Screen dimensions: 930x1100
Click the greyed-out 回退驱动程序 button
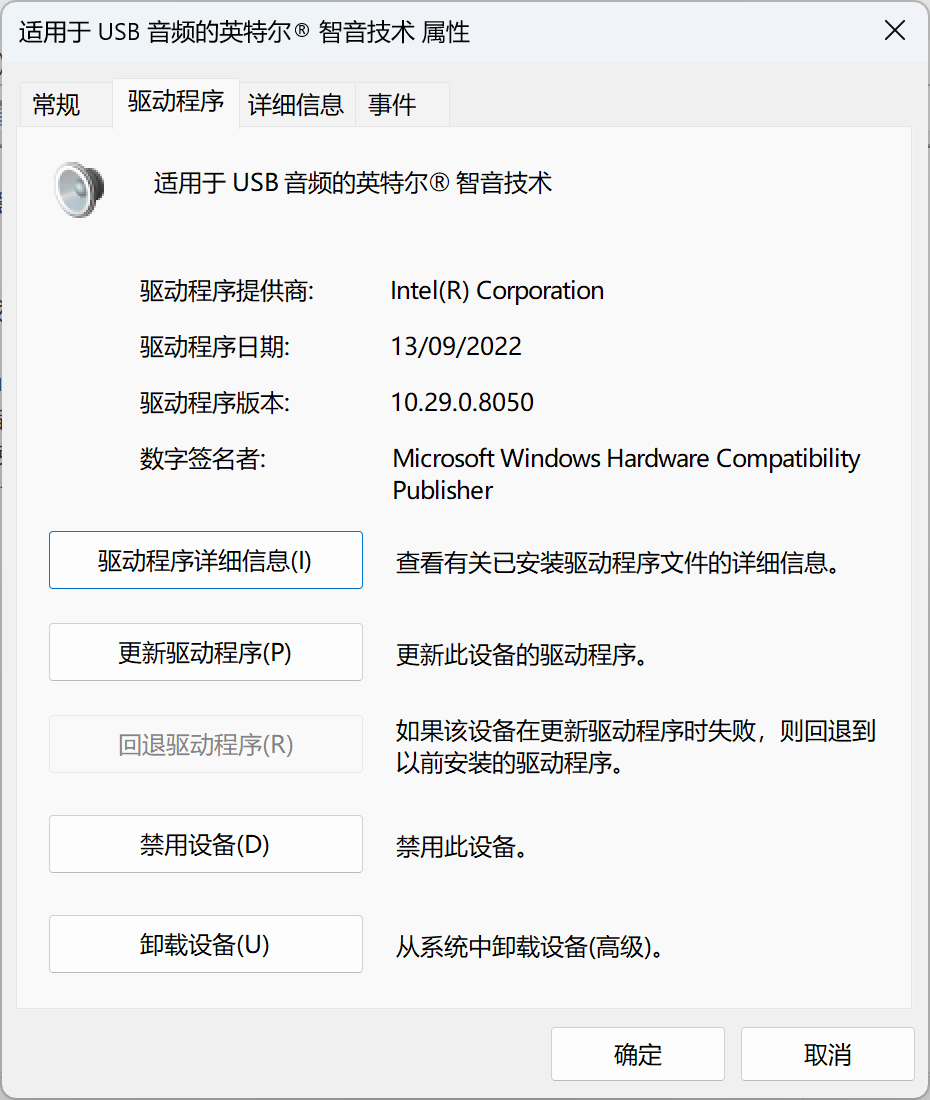click(x=205, y=744)
